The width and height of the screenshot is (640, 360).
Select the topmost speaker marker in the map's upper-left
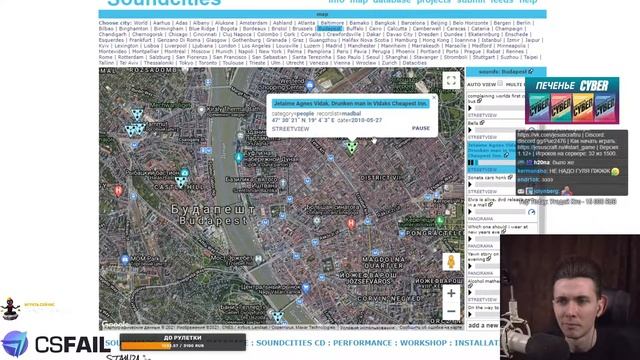[x=138, y=114]
